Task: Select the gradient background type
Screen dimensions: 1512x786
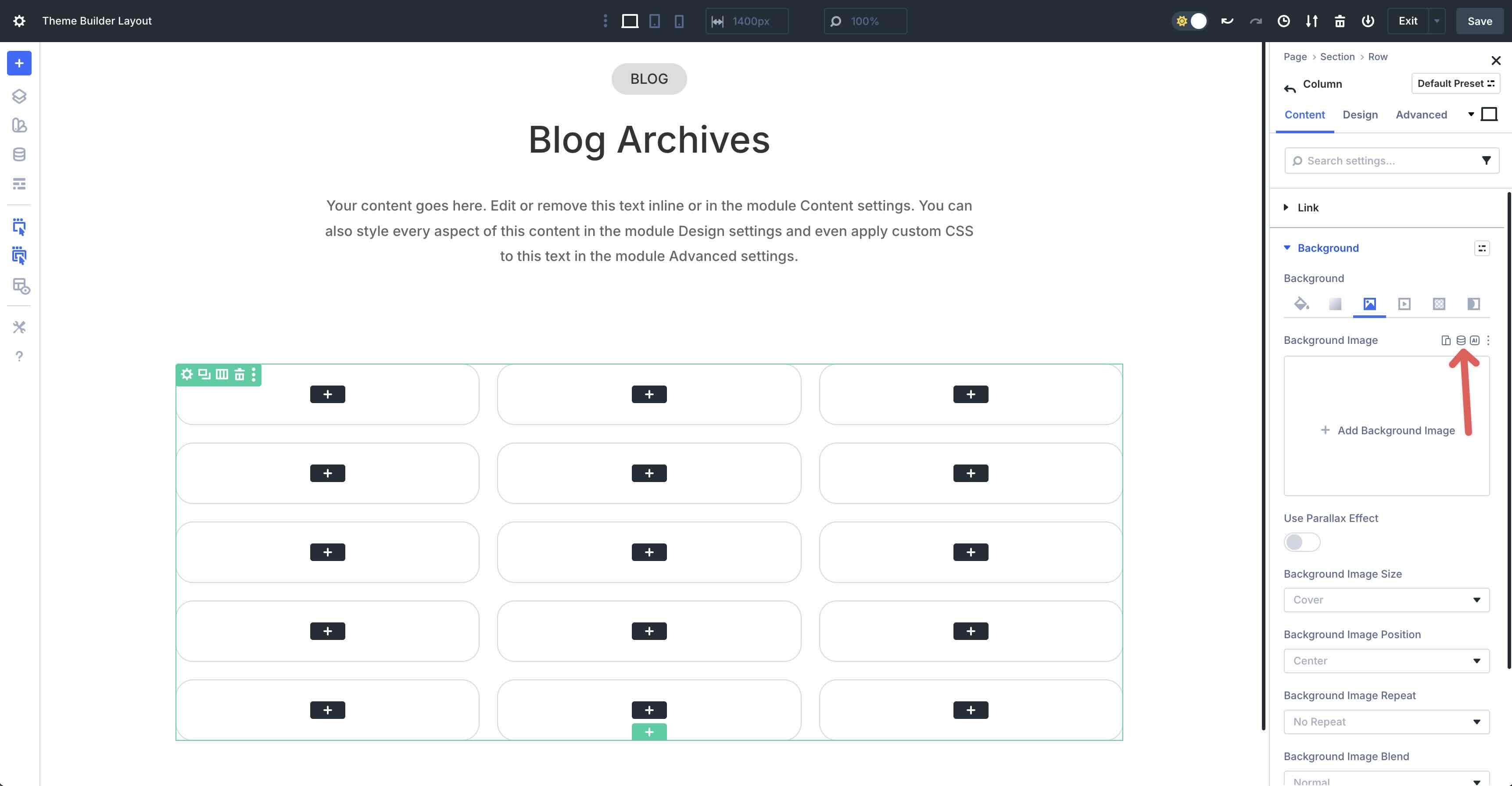Action: (1335, 304)
